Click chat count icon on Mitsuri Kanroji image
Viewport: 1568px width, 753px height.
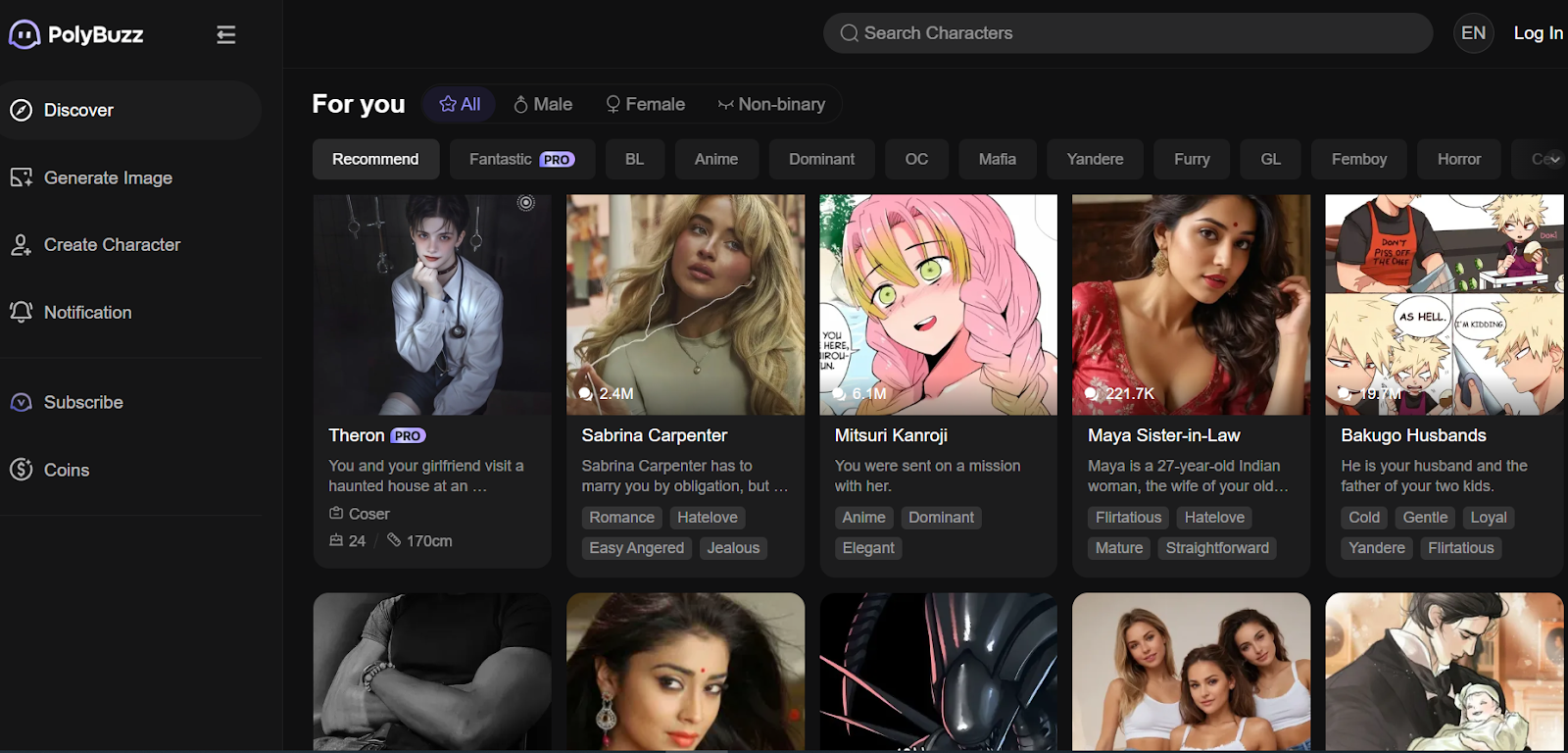839,393
